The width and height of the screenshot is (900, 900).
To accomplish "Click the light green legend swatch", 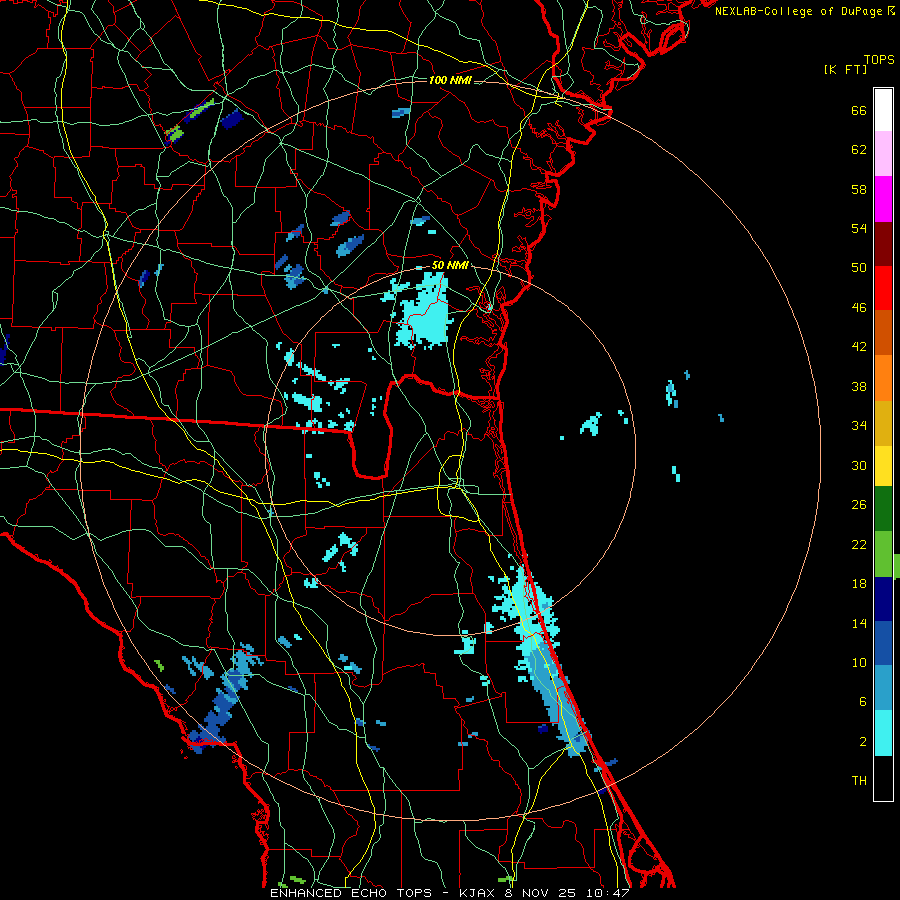I will tap(883, 554).
